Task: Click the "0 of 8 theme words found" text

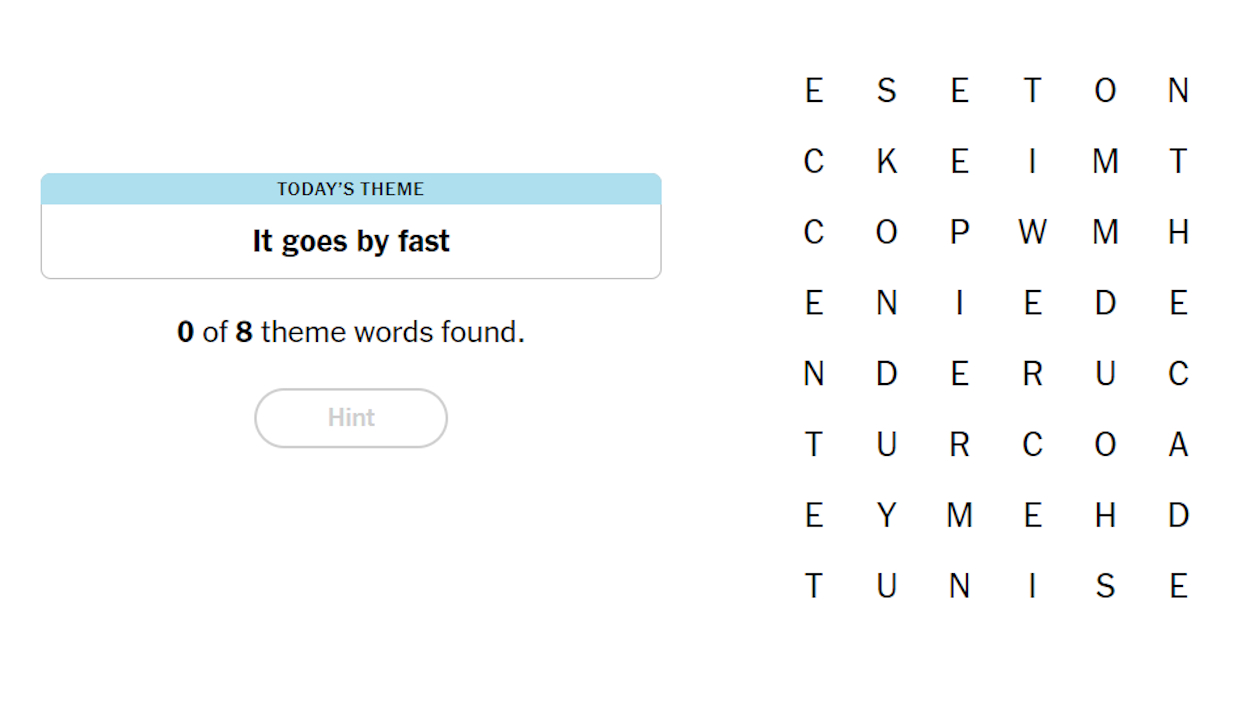Action: 350,331
